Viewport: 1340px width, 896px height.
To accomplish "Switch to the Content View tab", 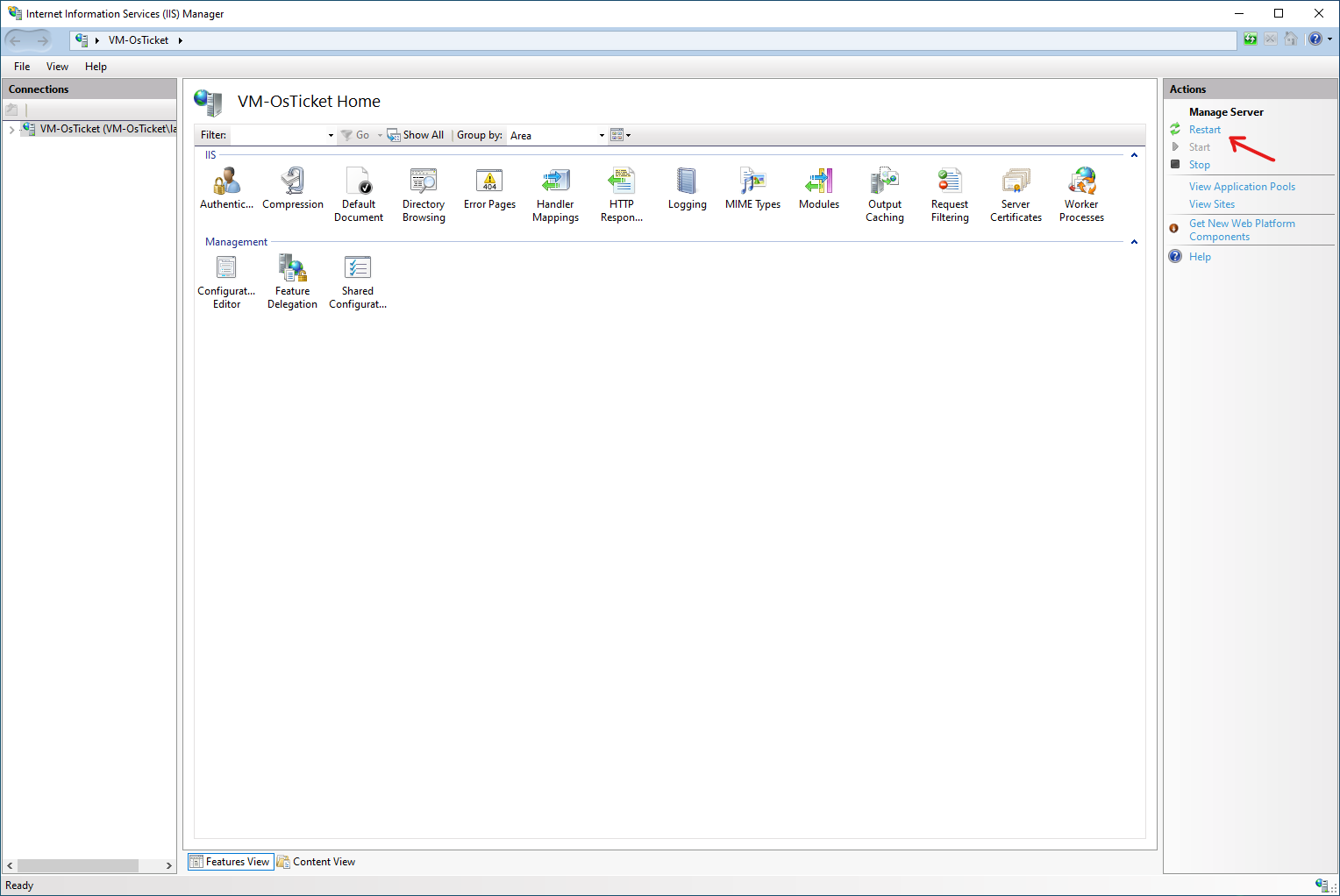I will click(316, 862).
